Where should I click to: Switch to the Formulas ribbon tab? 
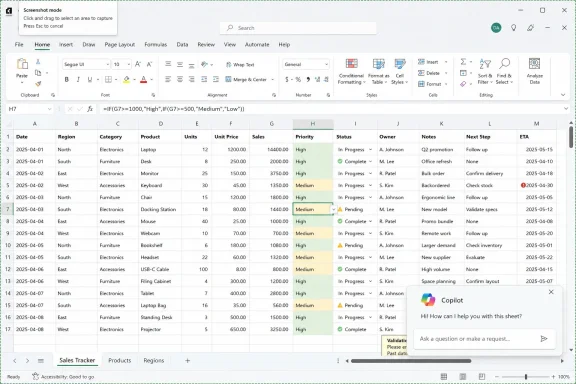pos(156,44)
